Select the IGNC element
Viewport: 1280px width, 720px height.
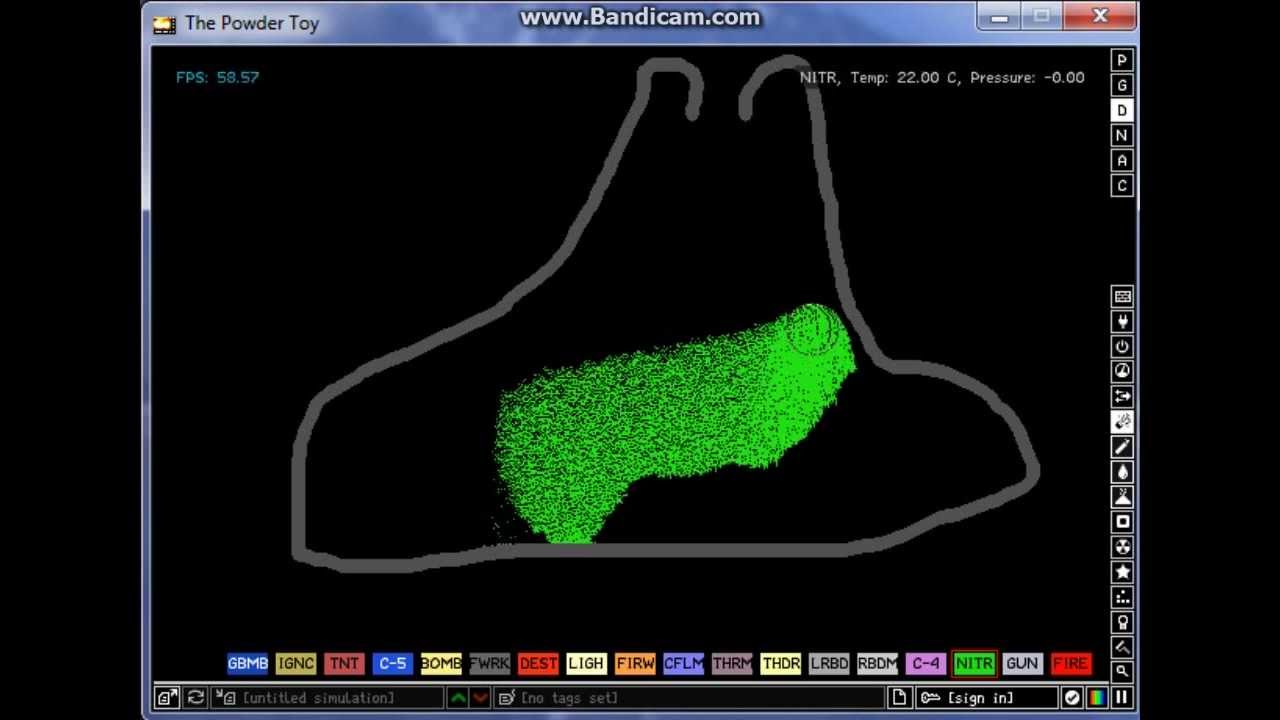coord(296,663)
